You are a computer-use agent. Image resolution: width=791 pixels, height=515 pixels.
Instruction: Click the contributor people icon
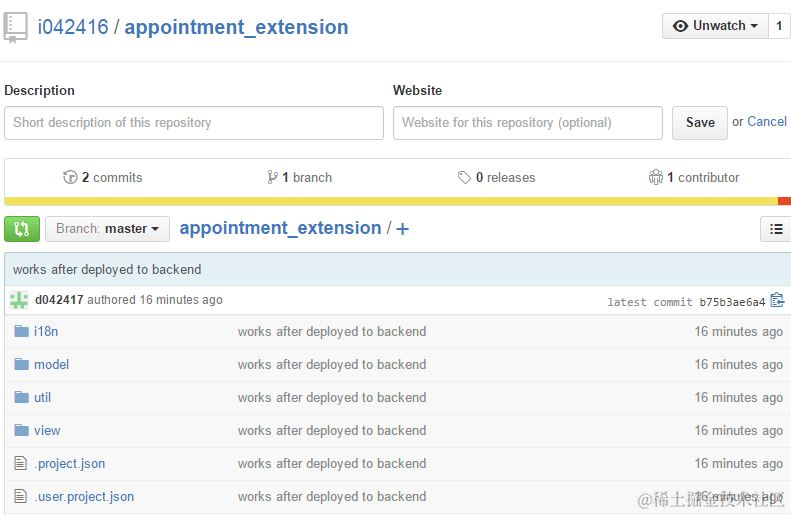point(656,177)
